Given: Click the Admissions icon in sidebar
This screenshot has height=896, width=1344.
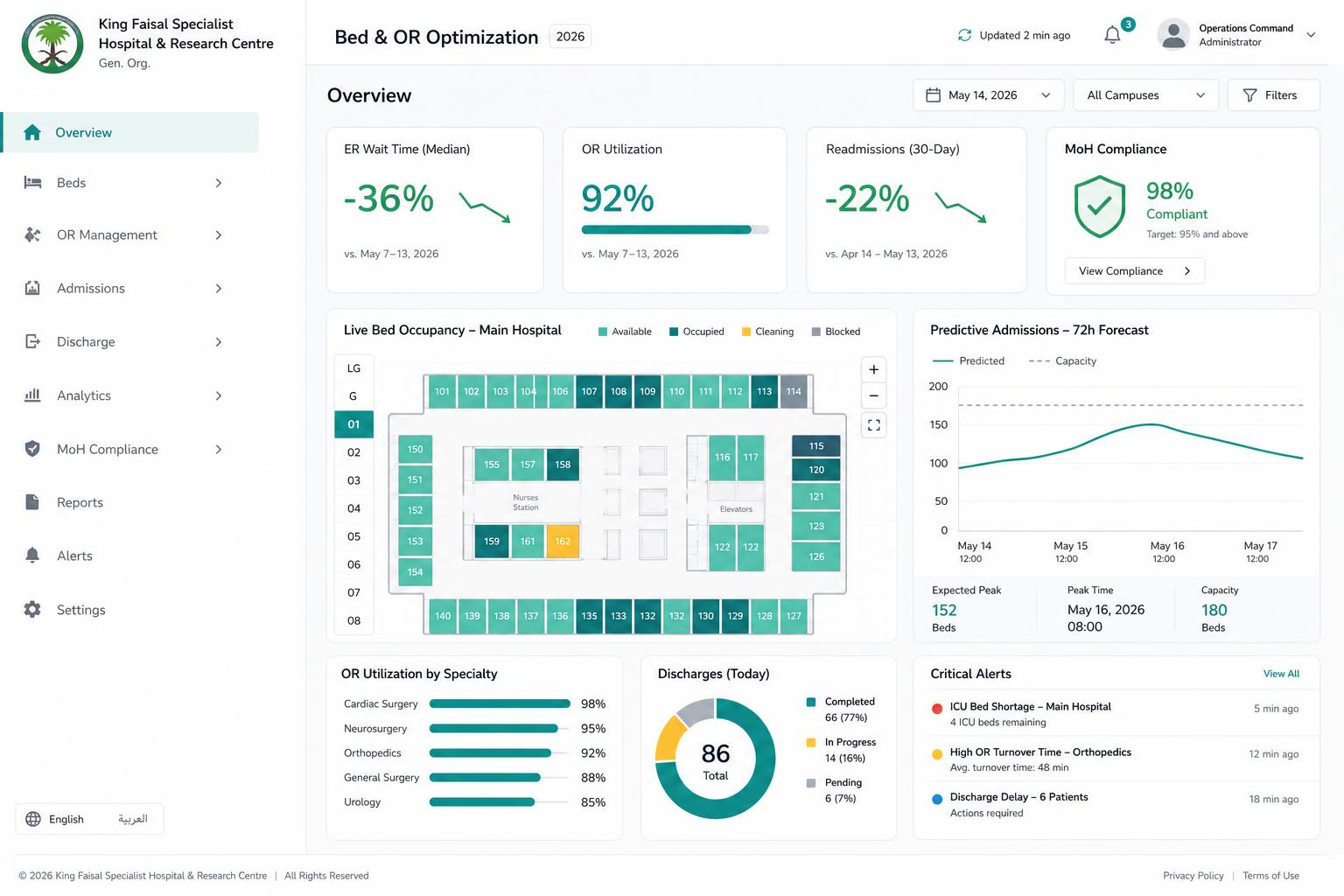Looking at the screenshot, I should coord(32,288).
